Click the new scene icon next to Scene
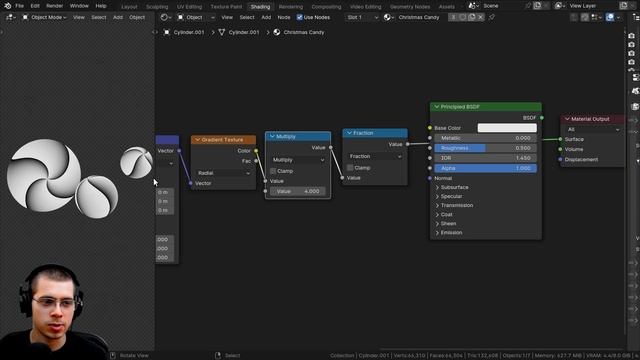This screenshot has width=640, height=360. click(537, 6)
